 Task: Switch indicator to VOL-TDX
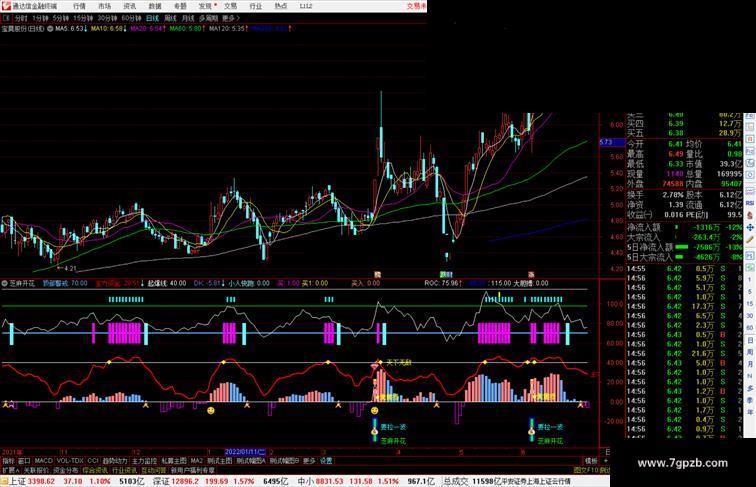[x=70, y=461]
